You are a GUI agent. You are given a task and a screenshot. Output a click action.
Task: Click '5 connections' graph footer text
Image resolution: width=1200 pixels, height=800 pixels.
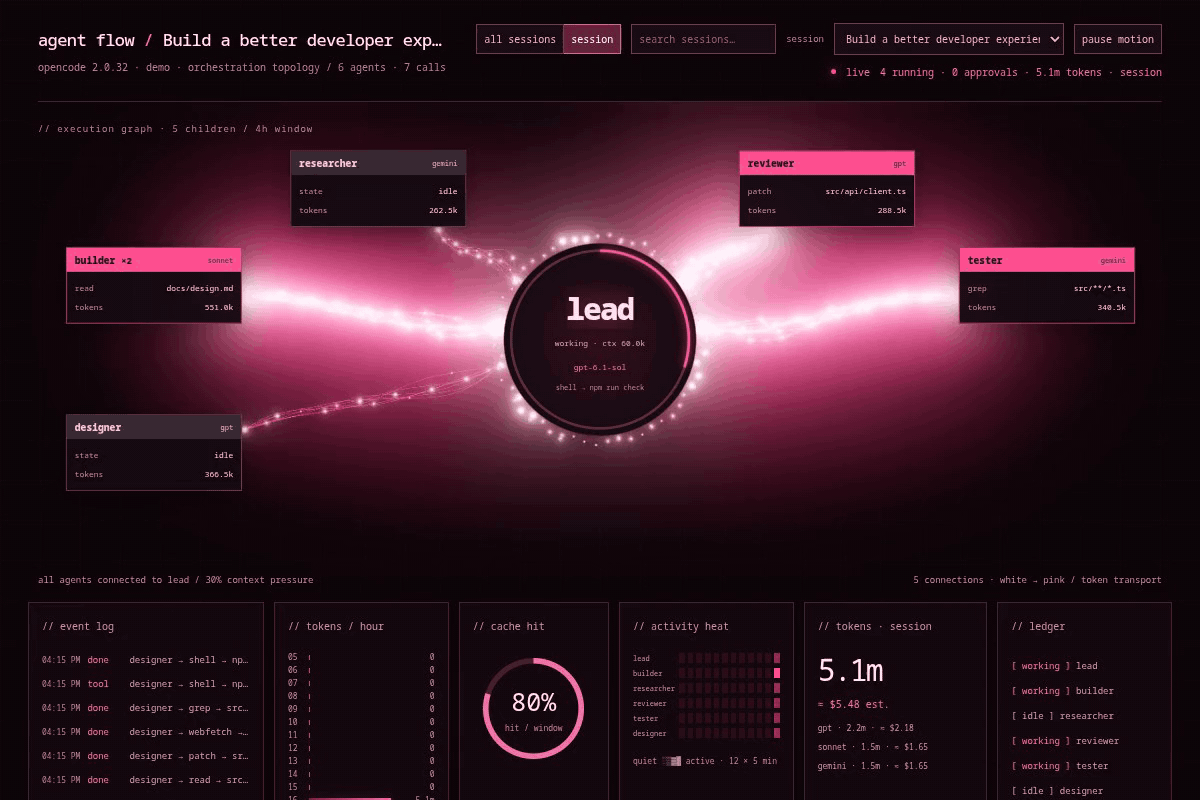point(950,580)
